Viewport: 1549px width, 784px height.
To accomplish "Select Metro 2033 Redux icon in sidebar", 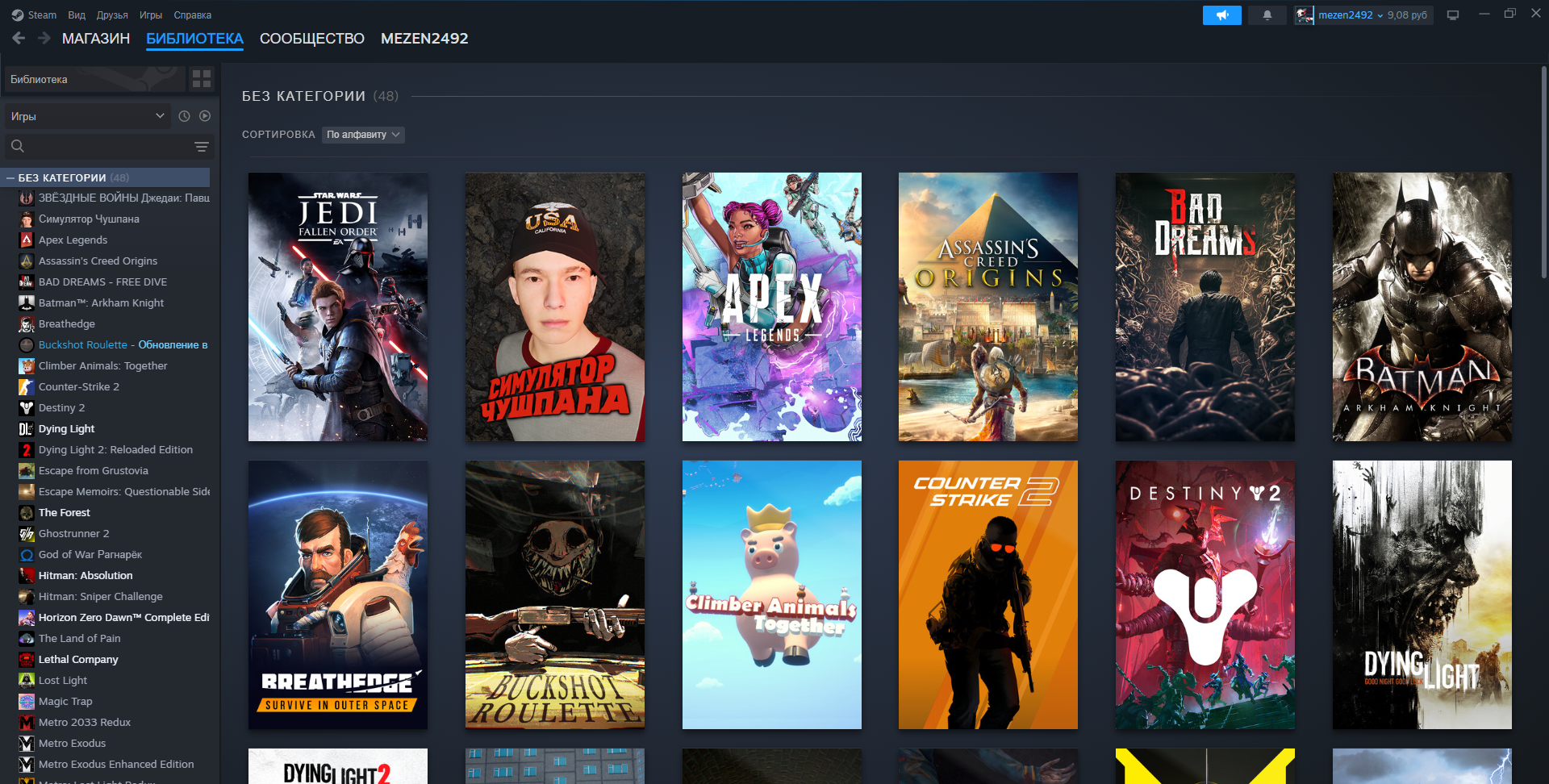I will point(27,722).
